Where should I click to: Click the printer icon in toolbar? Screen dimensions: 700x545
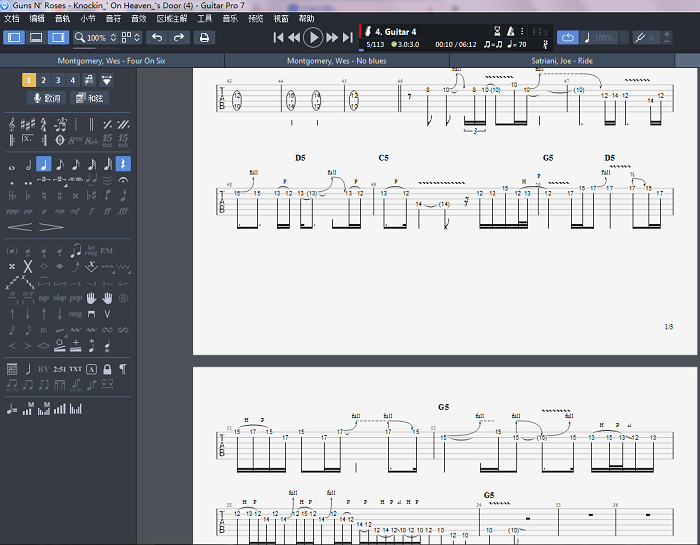point(204,38)
